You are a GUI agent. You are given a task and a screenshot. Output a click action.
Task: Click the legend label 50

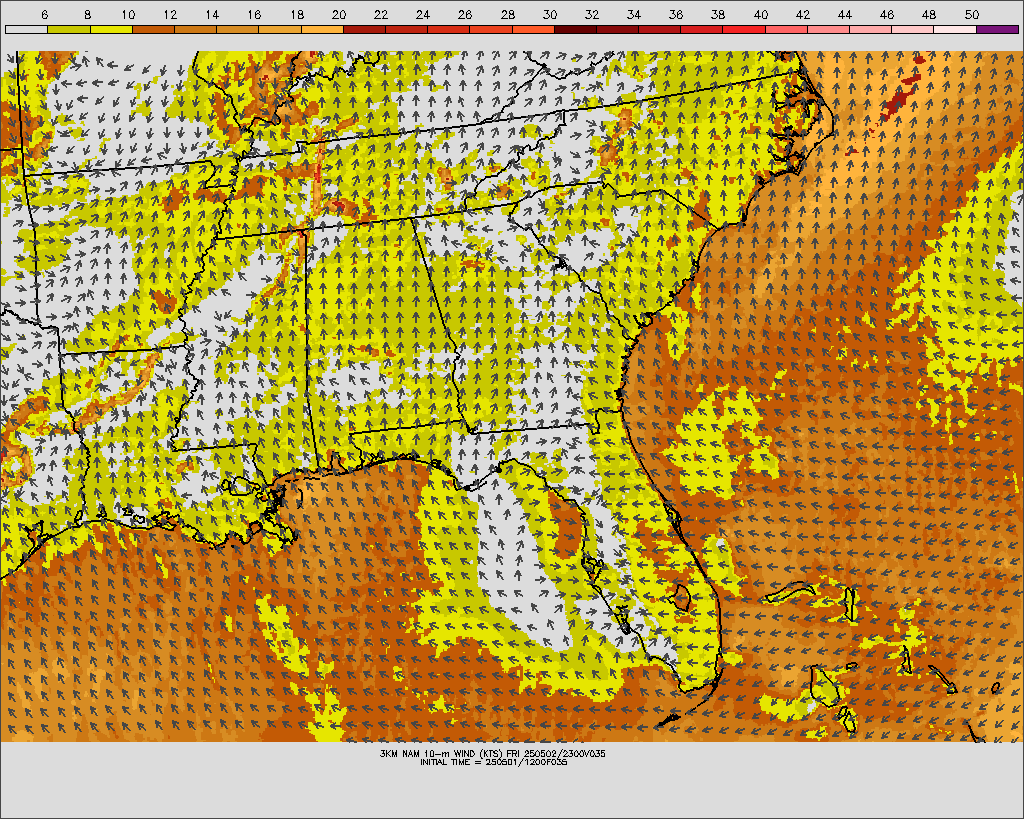point(971,14)
